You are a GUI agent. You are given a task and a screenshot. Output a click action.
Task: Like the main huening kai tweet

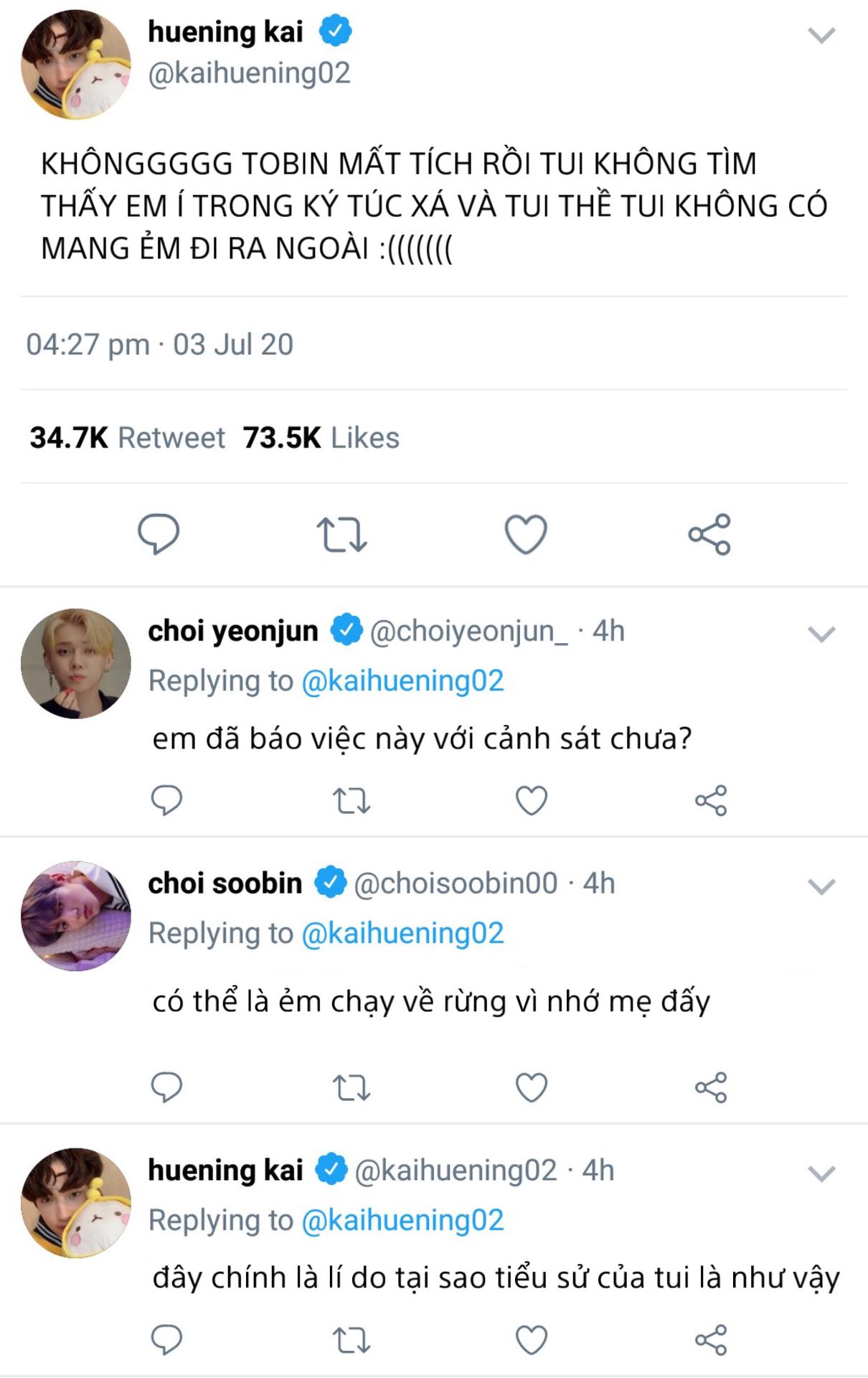(526, 534)
